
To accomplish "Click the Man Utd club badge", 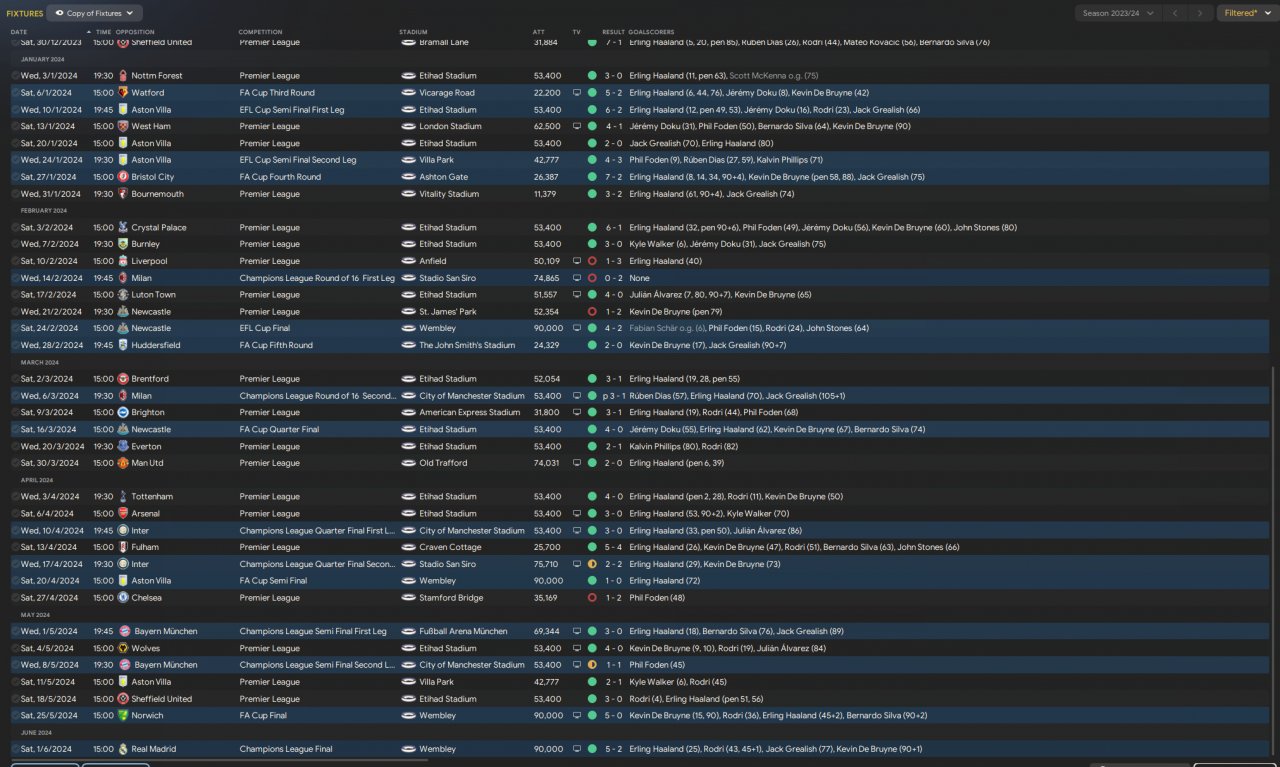I will click(123, 463).
